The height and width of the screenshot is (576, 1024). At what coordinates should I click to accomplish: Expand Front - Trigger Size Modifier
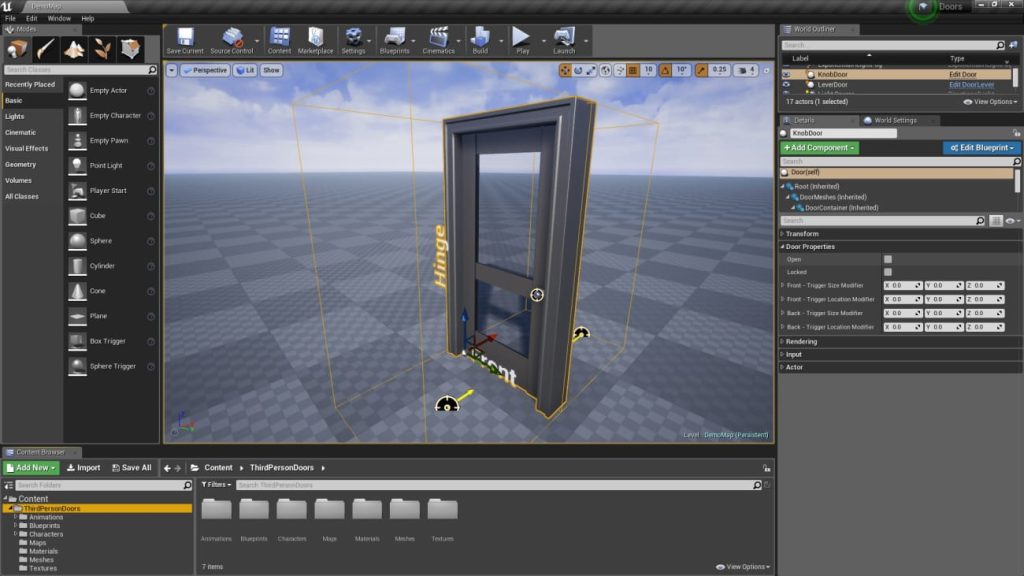(783, 285)
